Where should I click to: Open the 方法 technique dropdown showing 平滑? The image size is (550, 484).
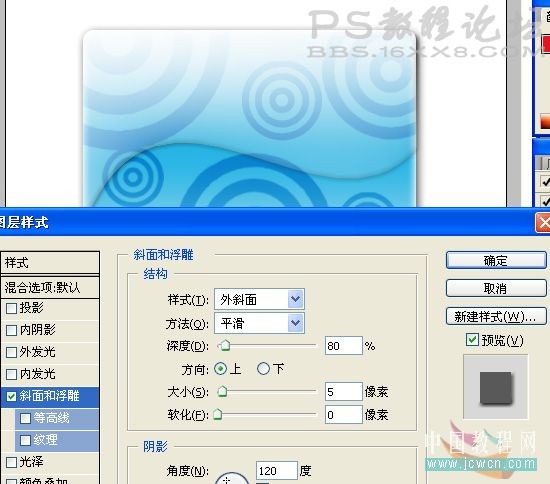259,323
